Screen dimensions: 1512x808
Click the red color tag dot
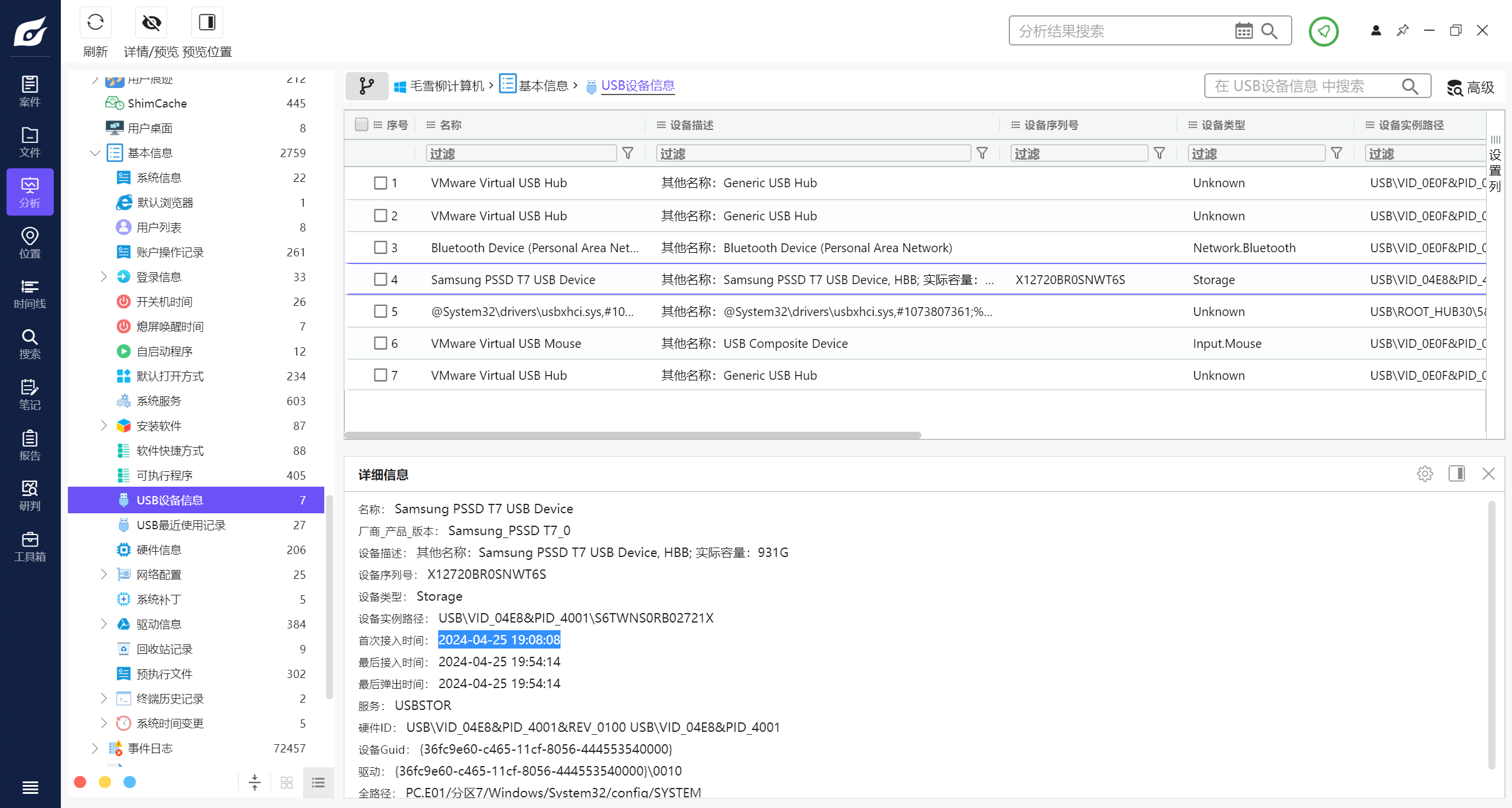[80, 782]
